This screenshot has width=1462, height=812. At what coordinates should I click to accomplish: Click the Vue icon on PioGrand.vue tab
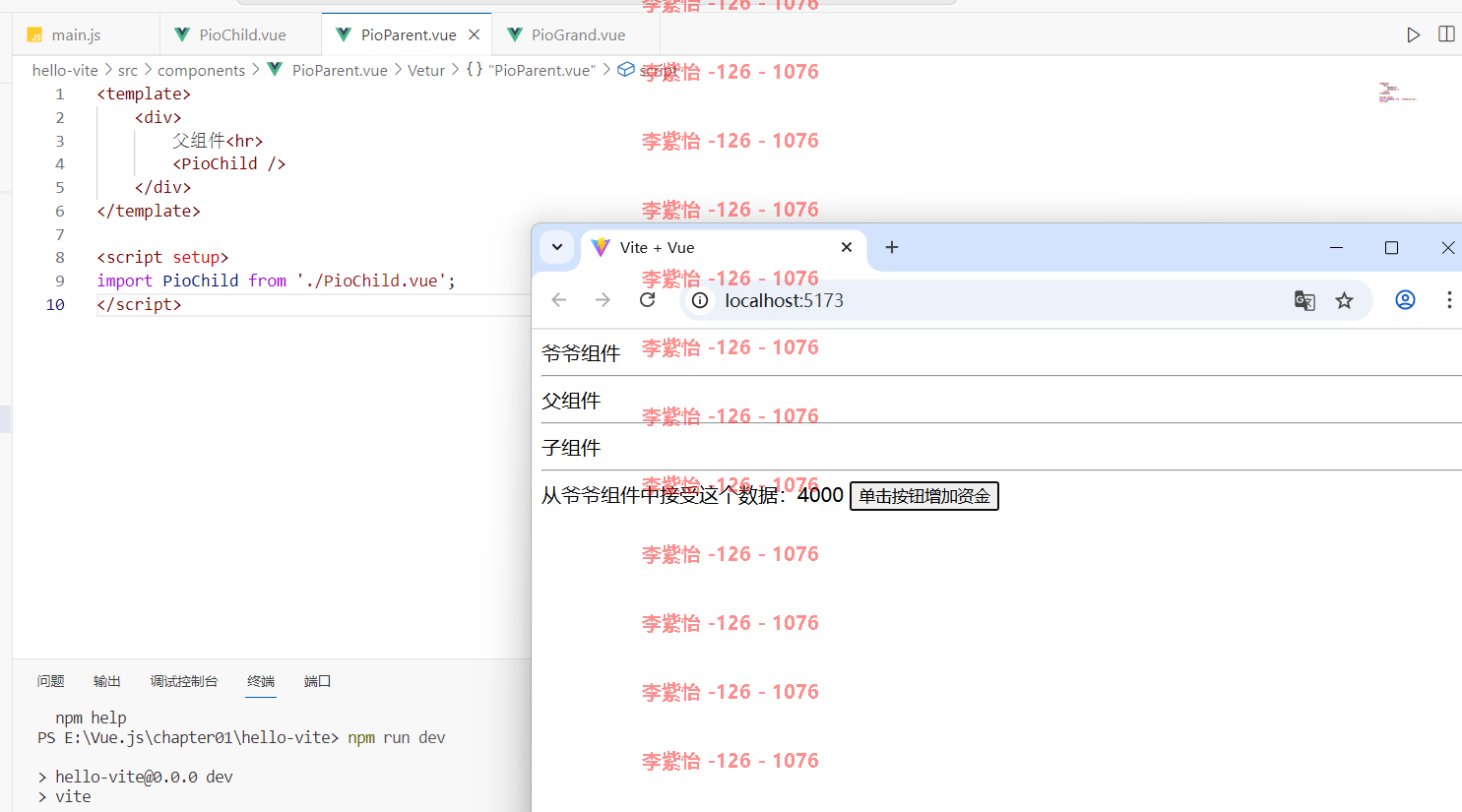pyautogui.click(x=515, y=34)
